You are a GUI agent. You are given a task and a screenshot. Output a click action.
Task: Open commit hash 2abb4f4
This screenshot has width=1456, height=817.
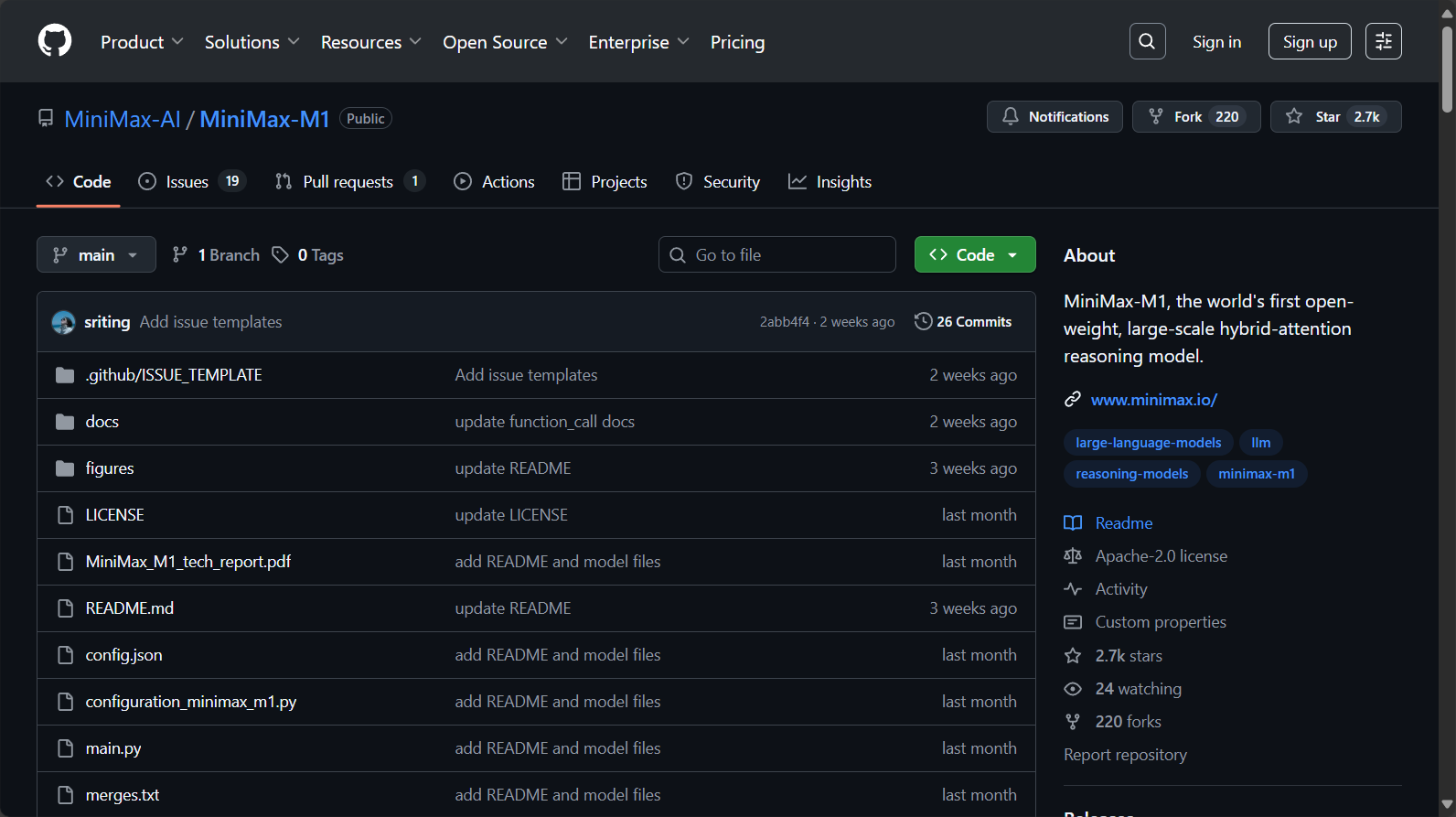785,322
